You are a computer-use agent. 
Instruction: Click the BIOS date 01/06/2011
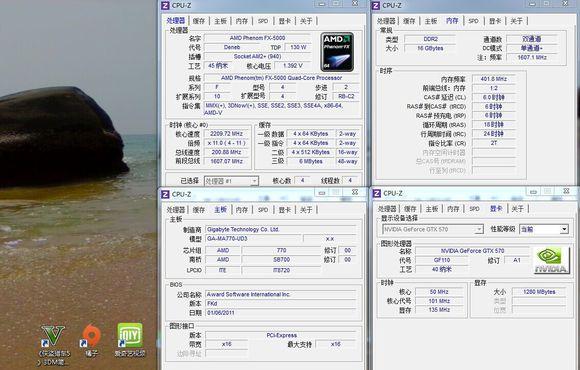[x=280, y=313]
